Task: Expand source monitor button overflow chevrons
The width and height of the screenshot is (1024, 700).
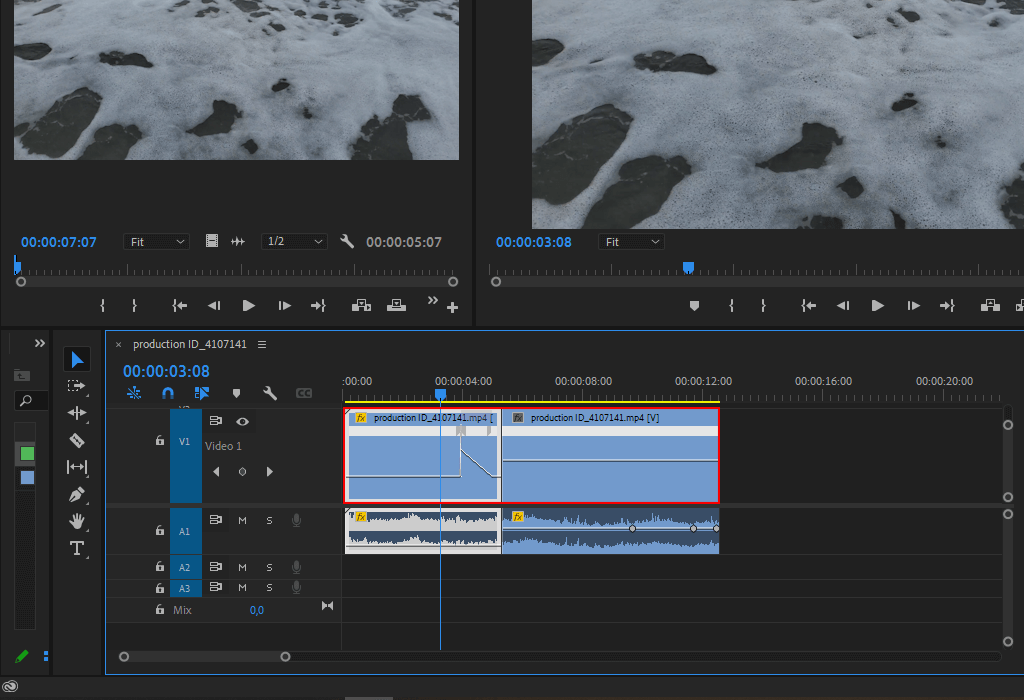Action: (x=432, y=300)
